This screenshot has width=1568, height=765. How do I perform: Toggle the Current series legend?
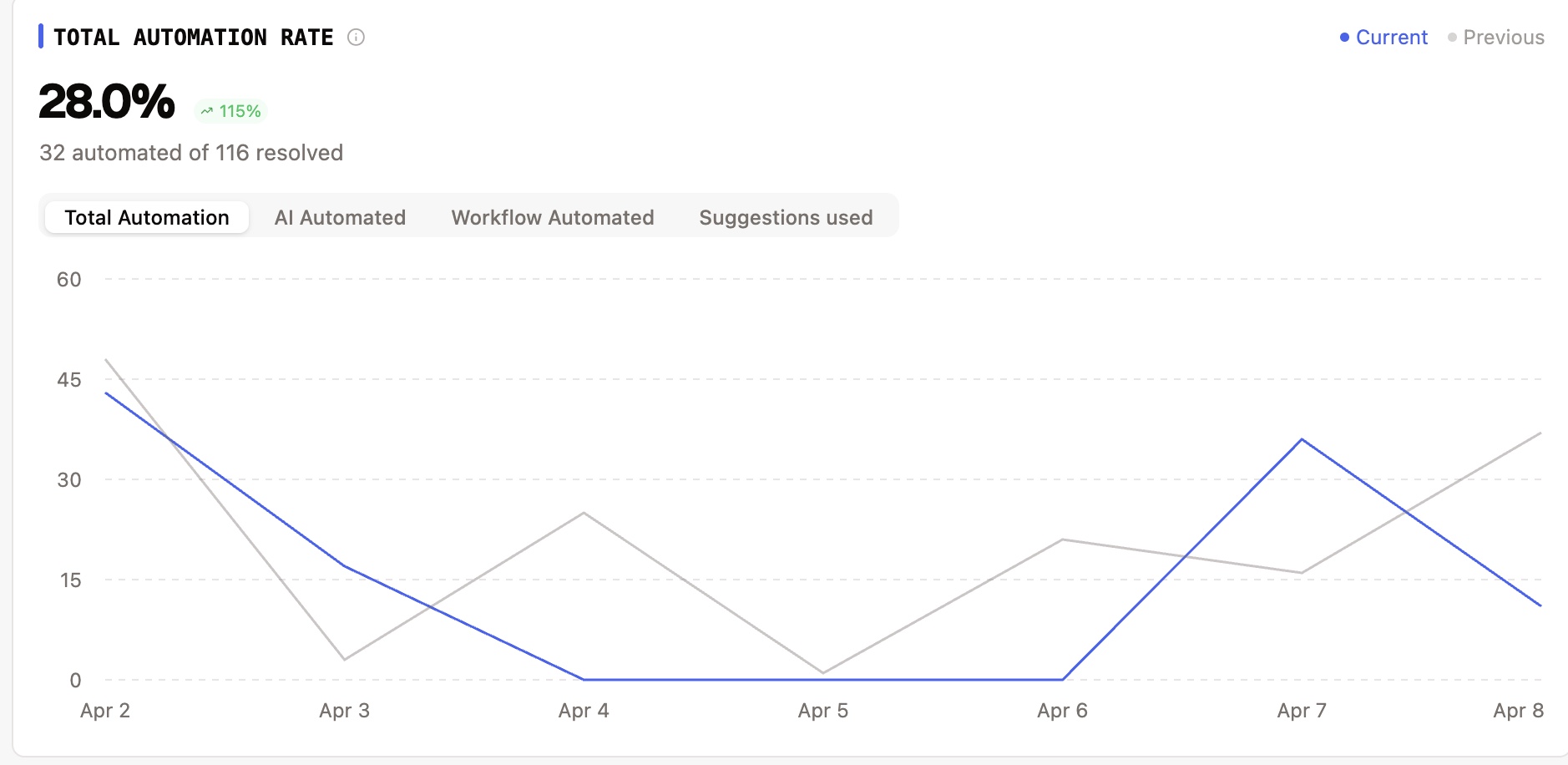coord(1383,38)
